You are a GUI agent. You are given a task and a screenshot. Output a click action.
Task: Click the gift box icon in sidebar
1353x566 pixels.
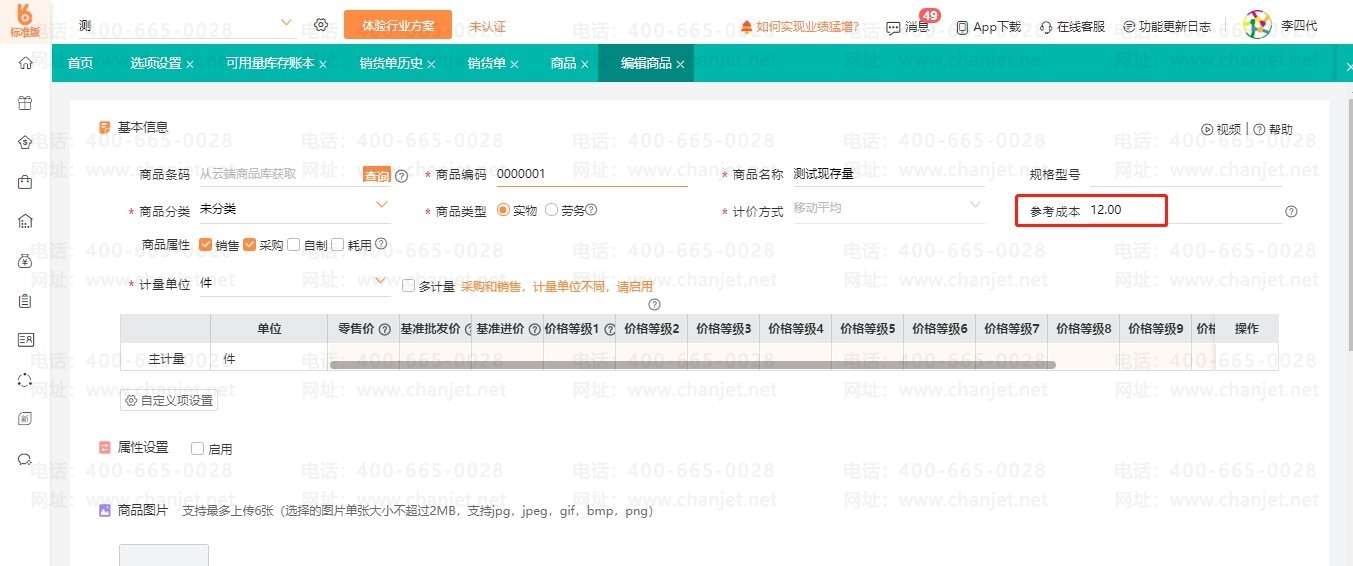[25, 102]
